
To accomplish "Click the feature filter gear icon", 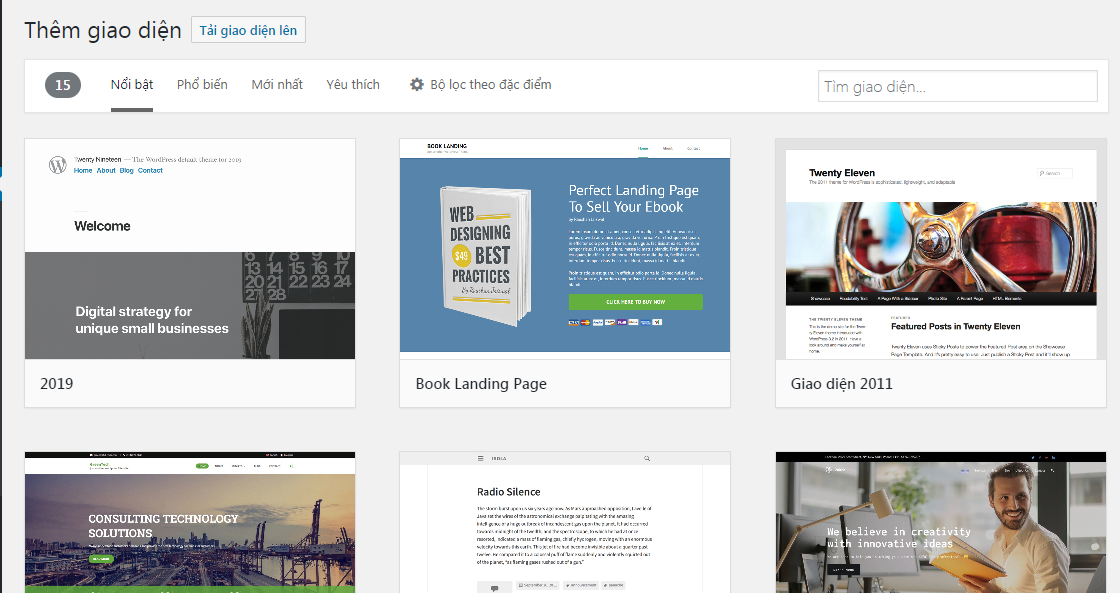I will tap(416, 84).
